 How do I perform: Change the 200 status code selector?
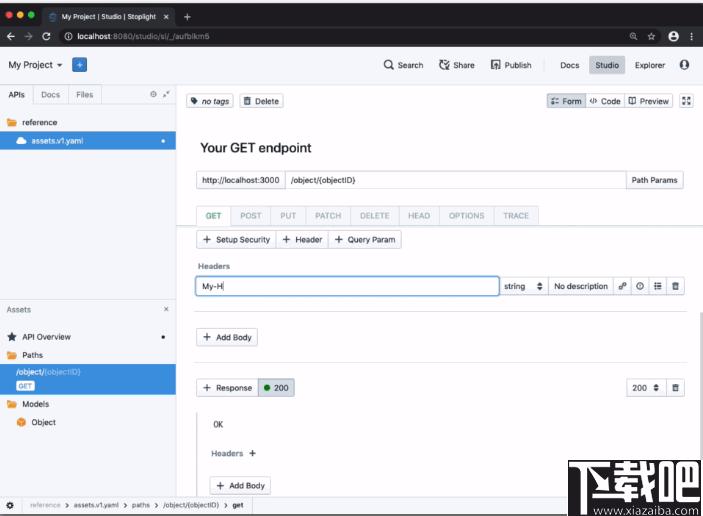(646, 388)
